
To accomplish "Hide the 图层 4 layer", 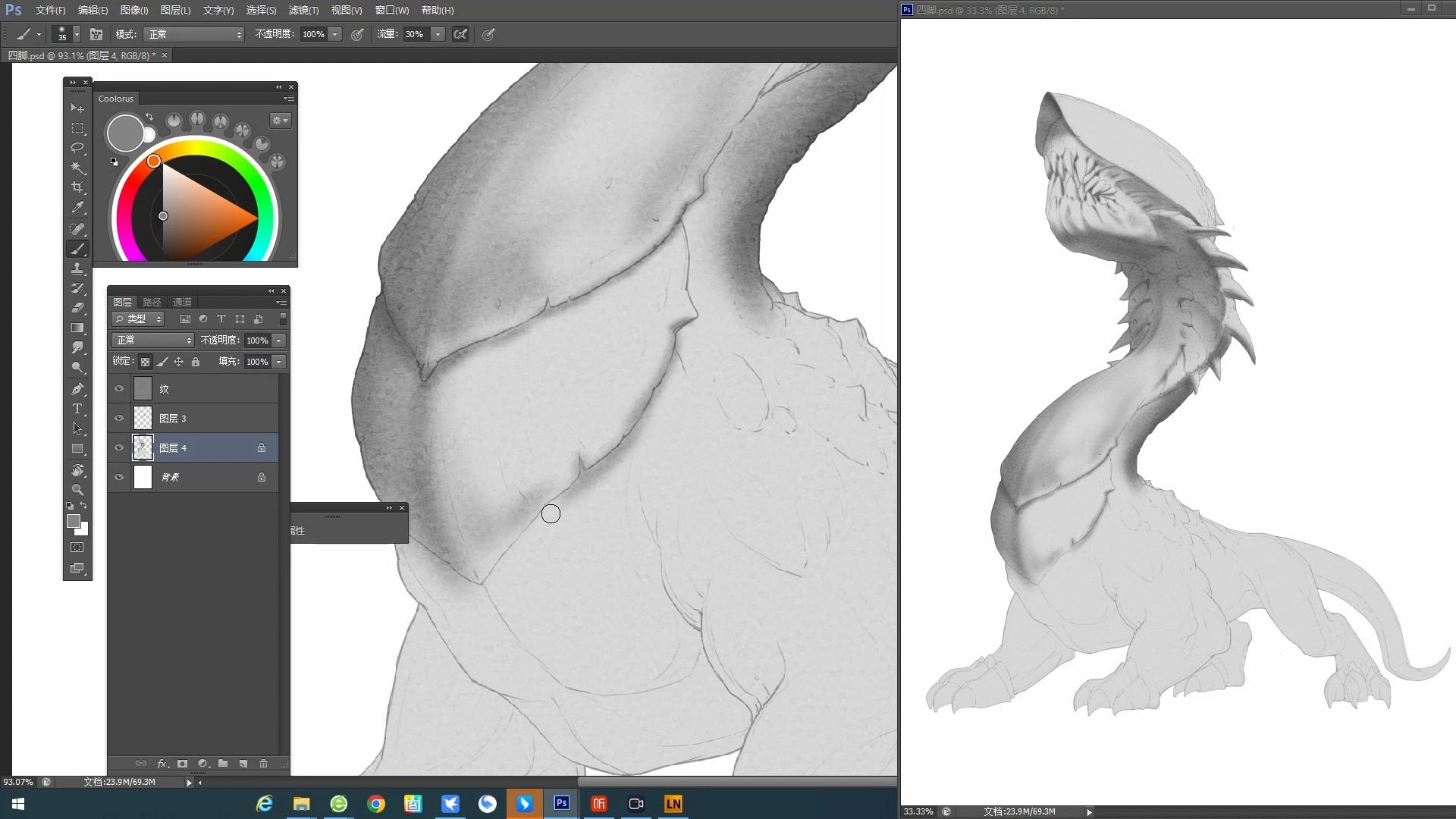I will (119, 447).
